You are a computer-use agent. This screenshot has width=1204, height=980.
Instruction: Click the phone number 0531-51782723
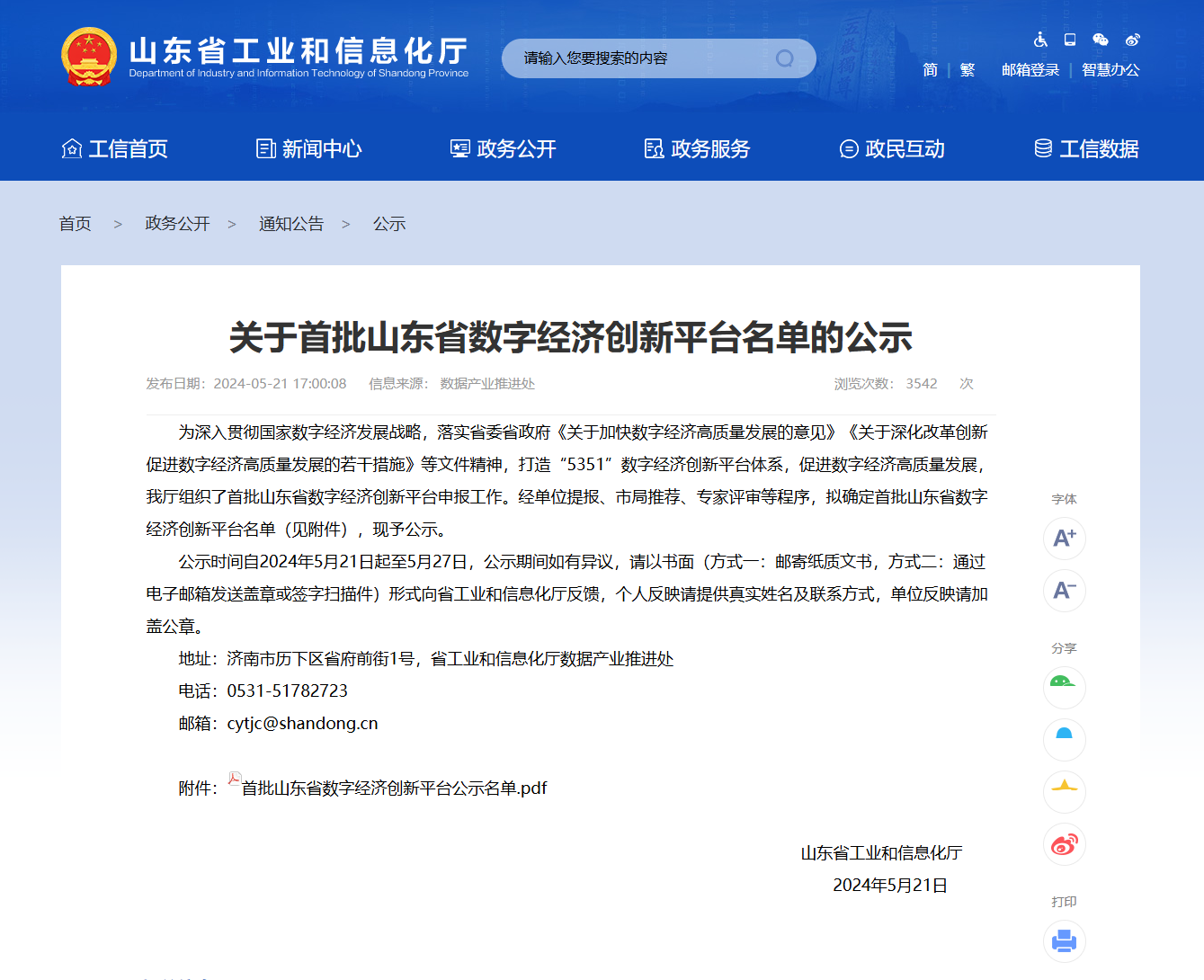287,691
